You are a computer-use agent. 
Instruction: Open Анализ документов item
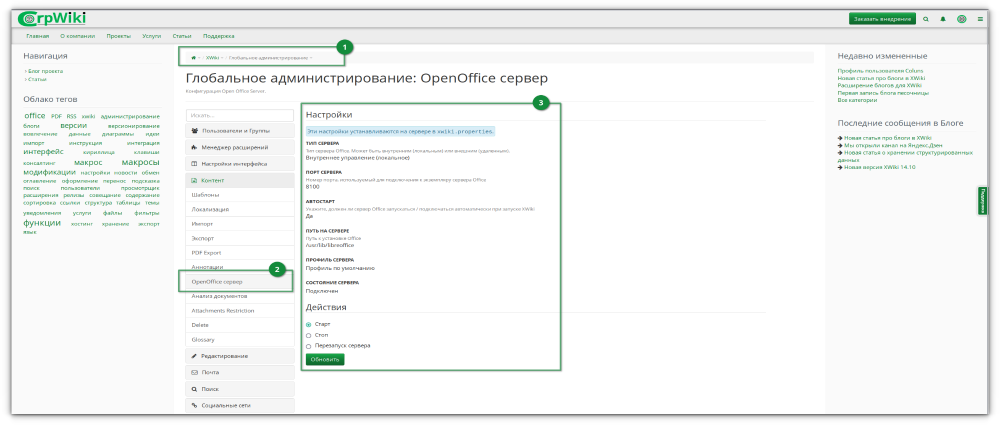point(240,296)
